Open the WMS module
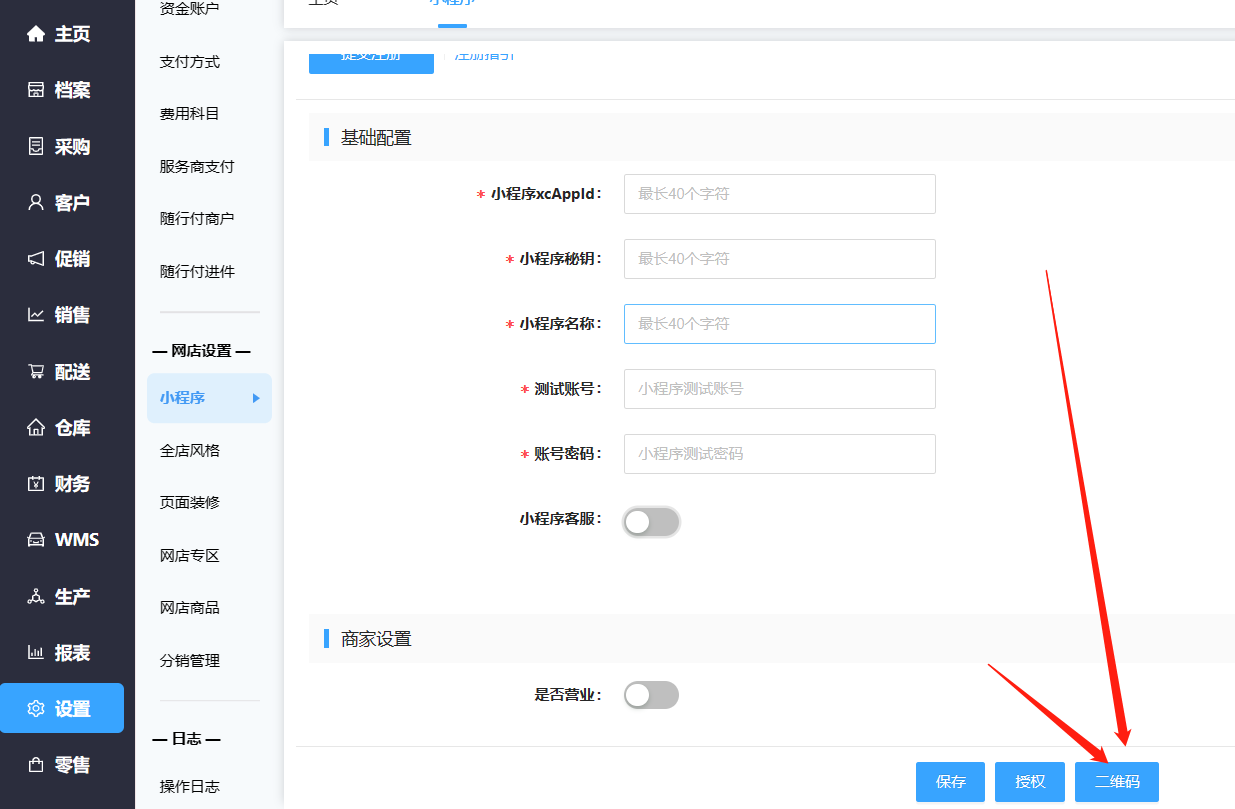Viewport: 1235px width, 809px height. point(63,540)
